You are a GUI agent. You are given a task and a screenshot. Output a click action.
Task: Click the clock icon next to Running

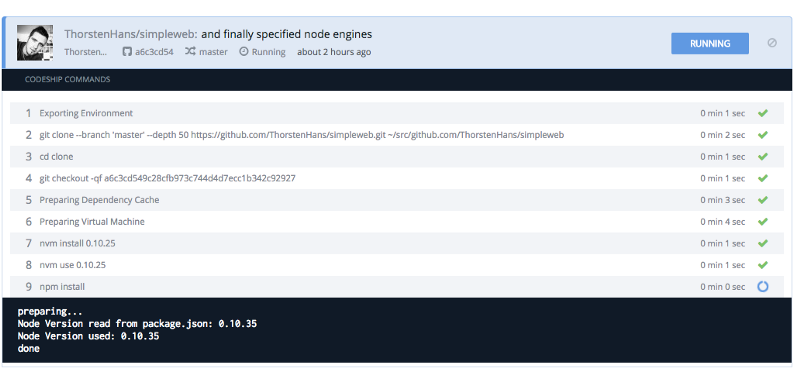244,52
